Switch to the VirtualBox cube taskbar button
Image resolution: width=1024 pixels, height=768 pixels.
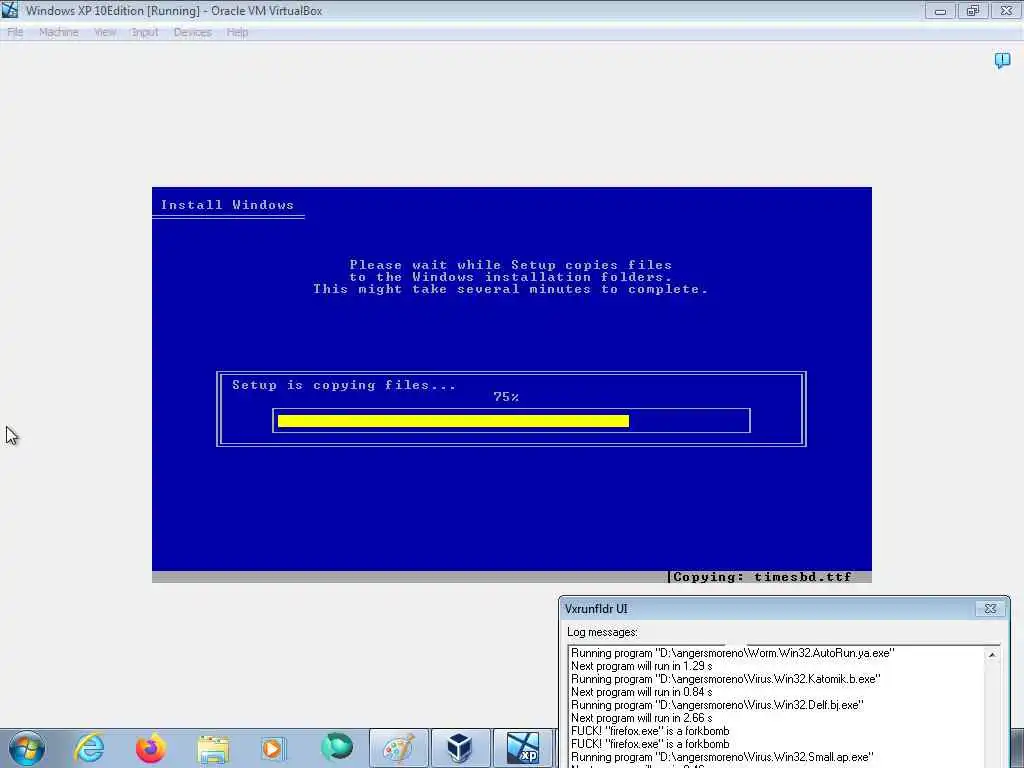click(460, 748)
